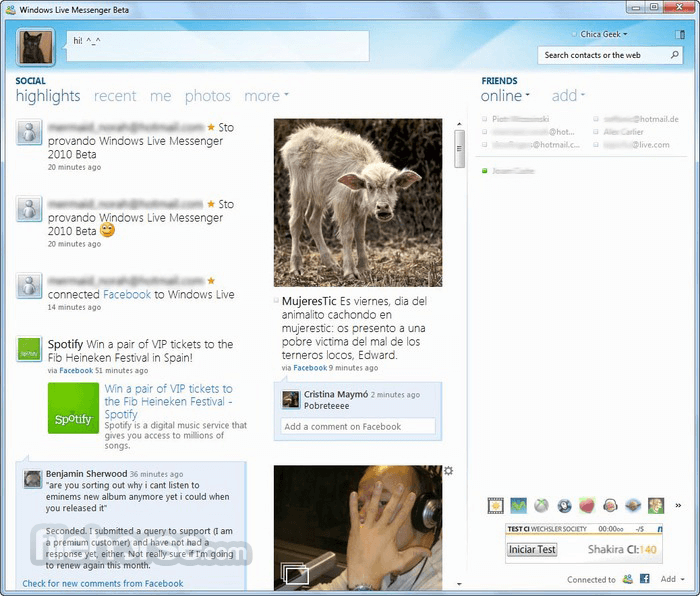
Task: Click the blue mouse globe icon
Action: [x=564, y=506]
